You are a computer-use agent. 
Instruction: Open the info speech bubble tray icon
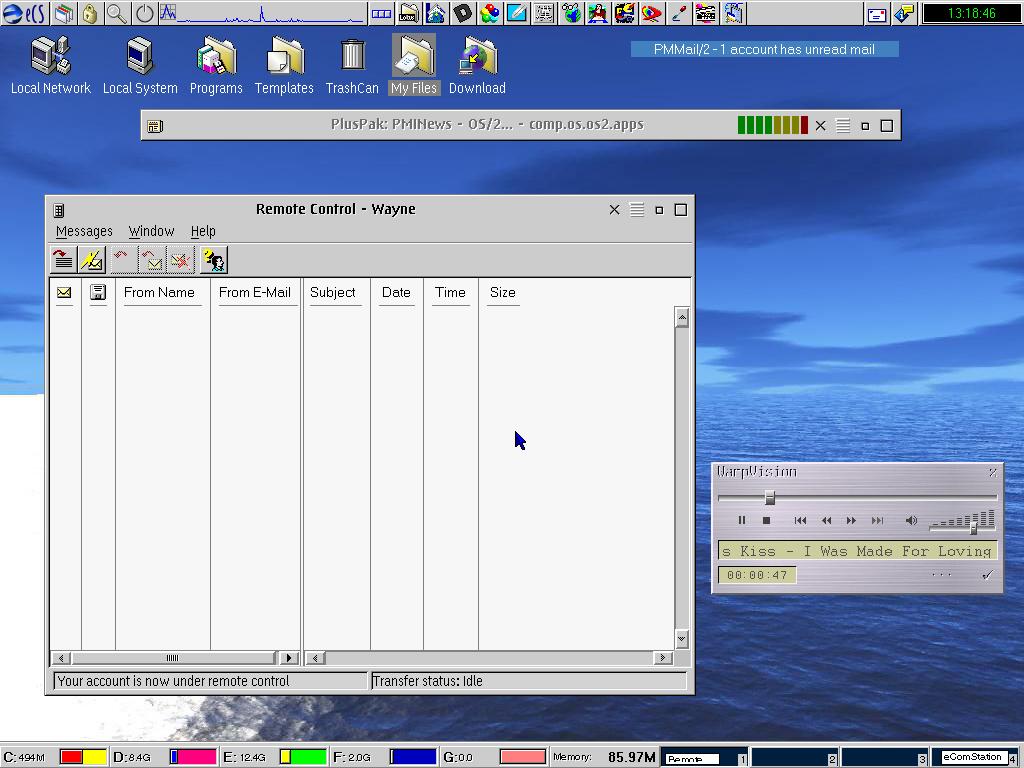[904, 14]
